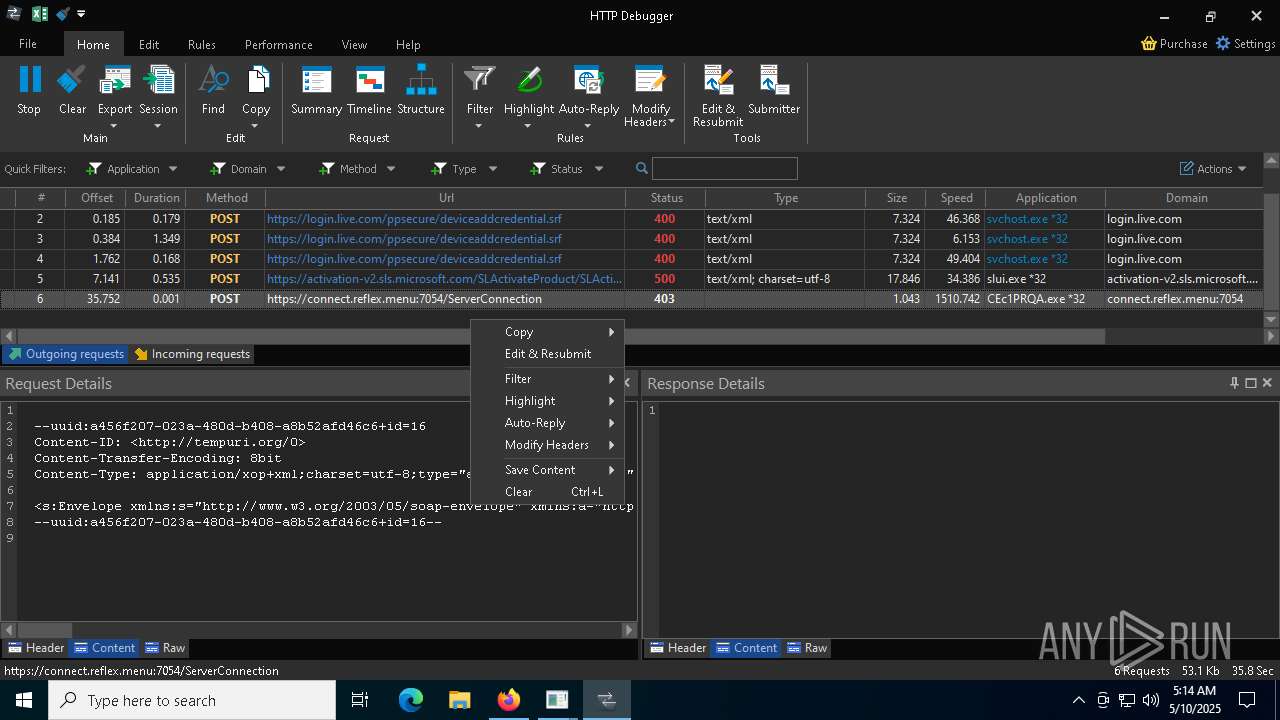Screen dimensions: 1280x720
Task: Click the Find icon
Action: point(213,81)
